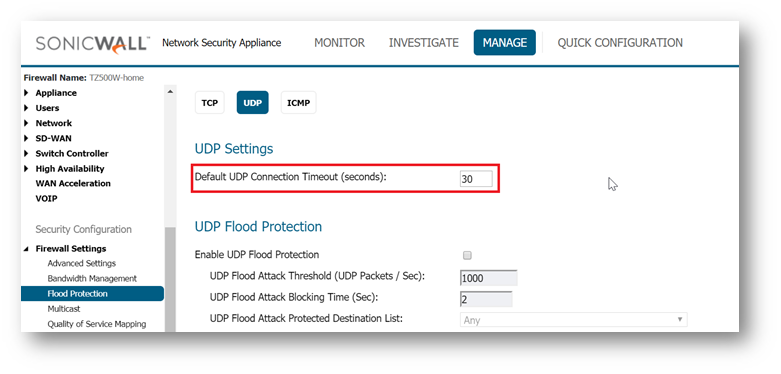Open Bandwidth Management page
The height and width of the screenshot is (374, 781).
tap(92, 278)
